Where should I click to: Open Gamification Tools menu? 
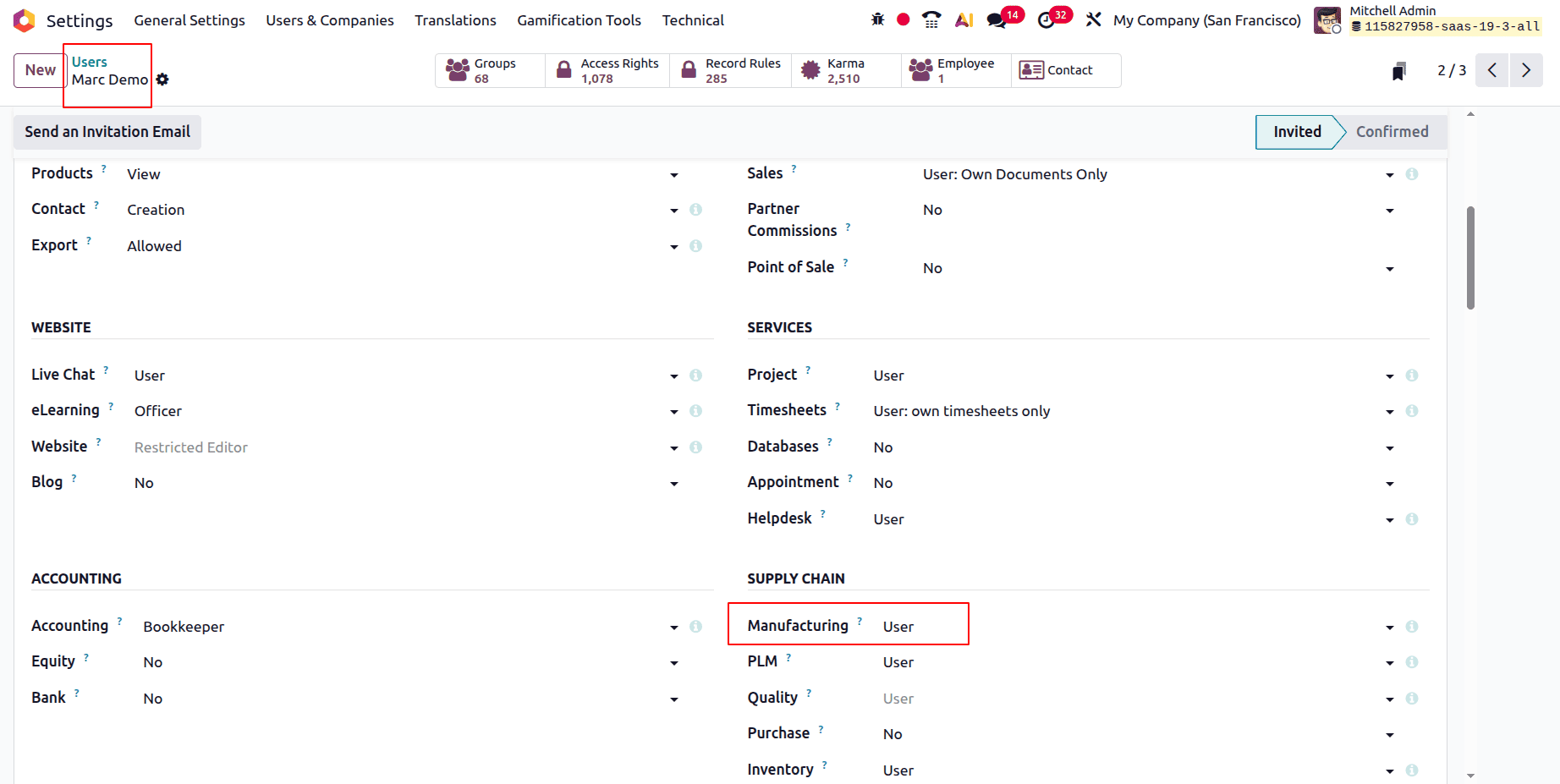[x=579, y=20]
